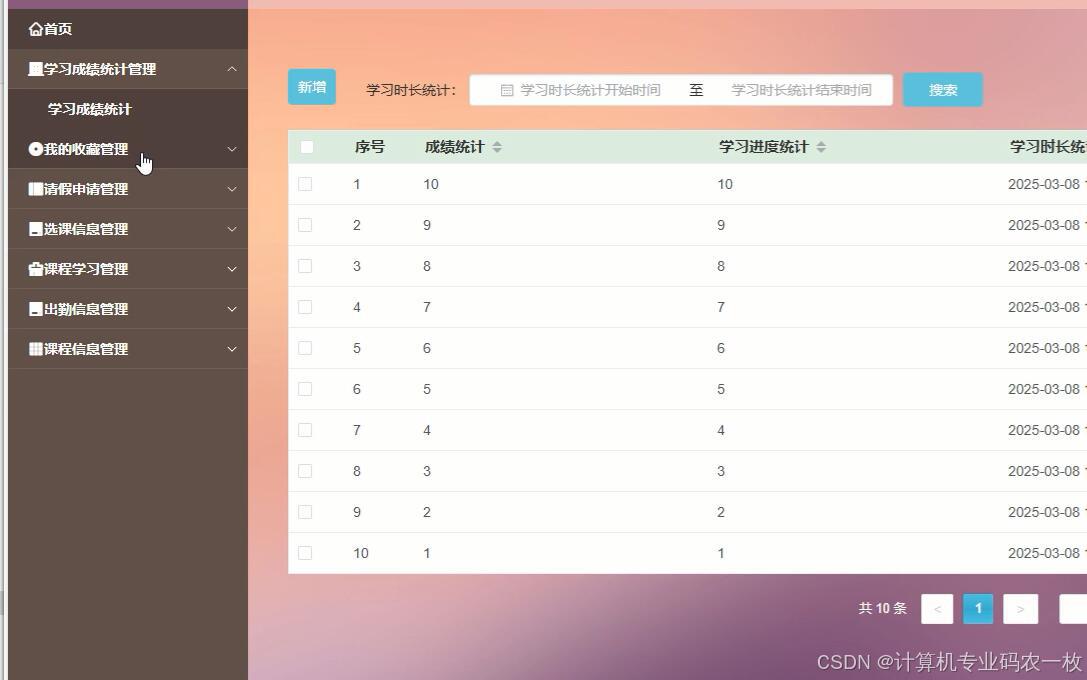Click the 序号 column header
The image size is (1087, 680).
pyautogui.click(x=369, y=147)
